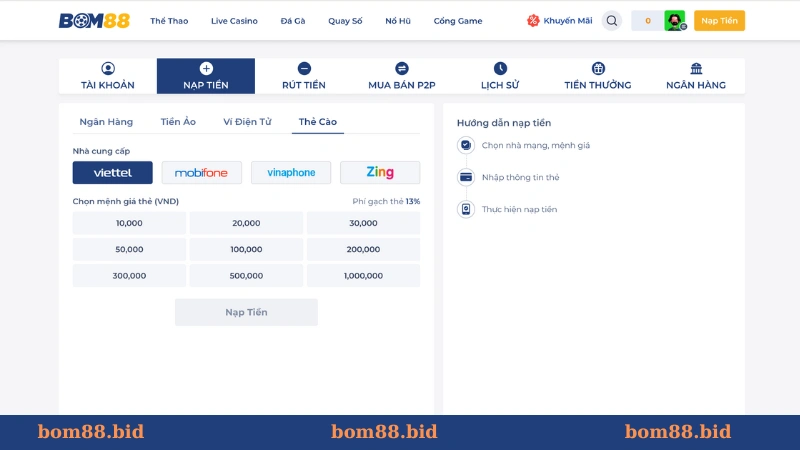Viewport: 800px width, 450px height.
Task: Choose Mobifone as card provider
Action: 202,172
